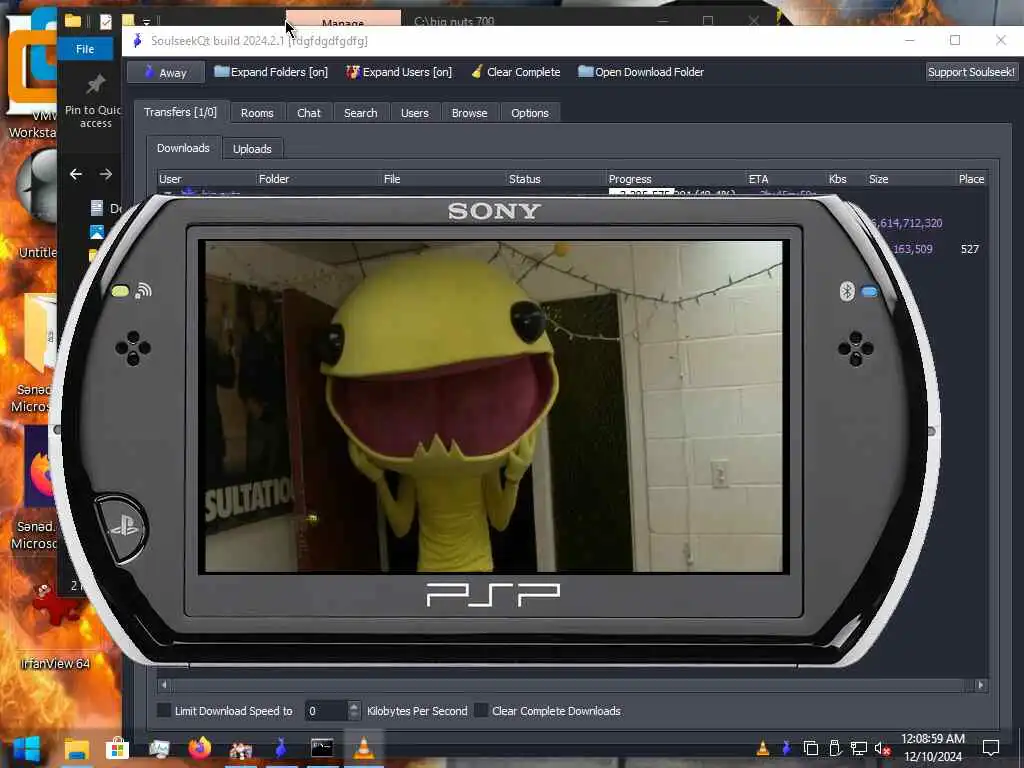
Task: Open the Chat tab
Action: click(309, 113)
